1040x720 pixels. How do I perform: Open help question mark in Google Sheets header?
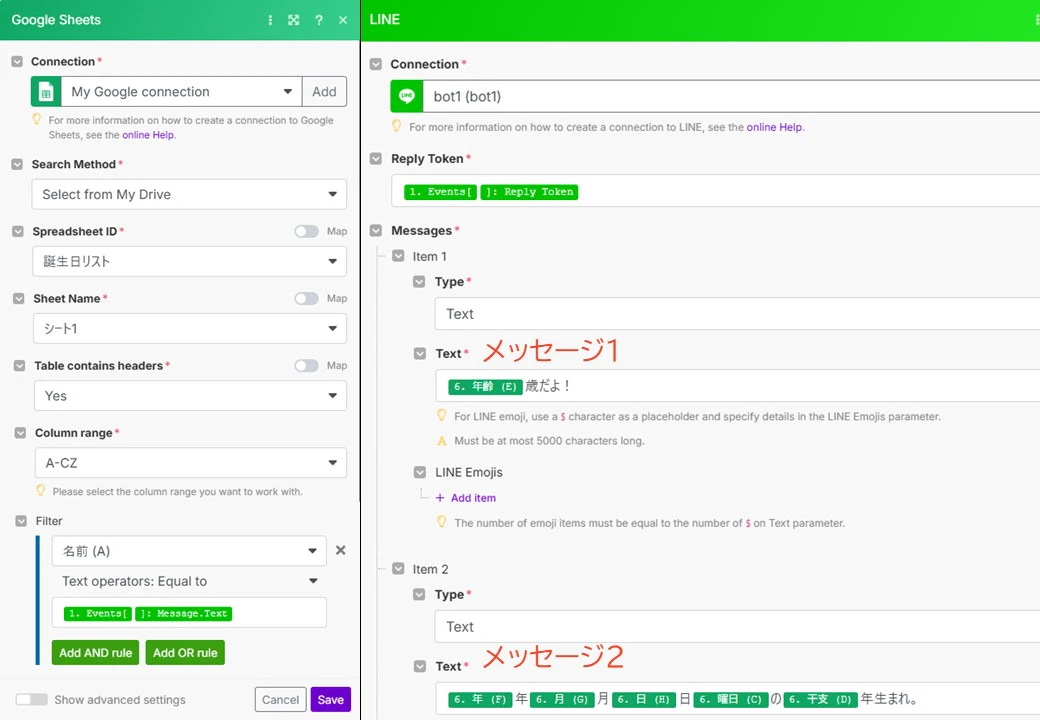click(x=319, y=20)
